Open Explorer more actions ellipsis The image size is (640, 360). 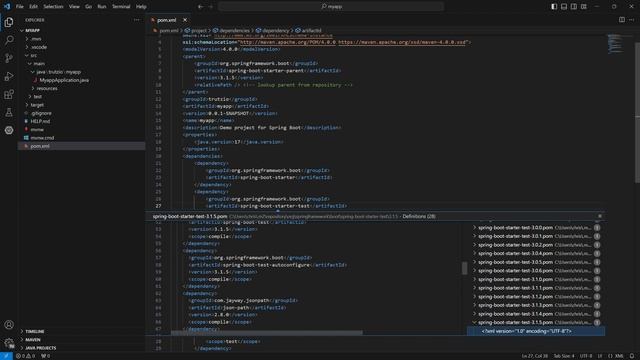pyautogui.click(x=136, y=20)
